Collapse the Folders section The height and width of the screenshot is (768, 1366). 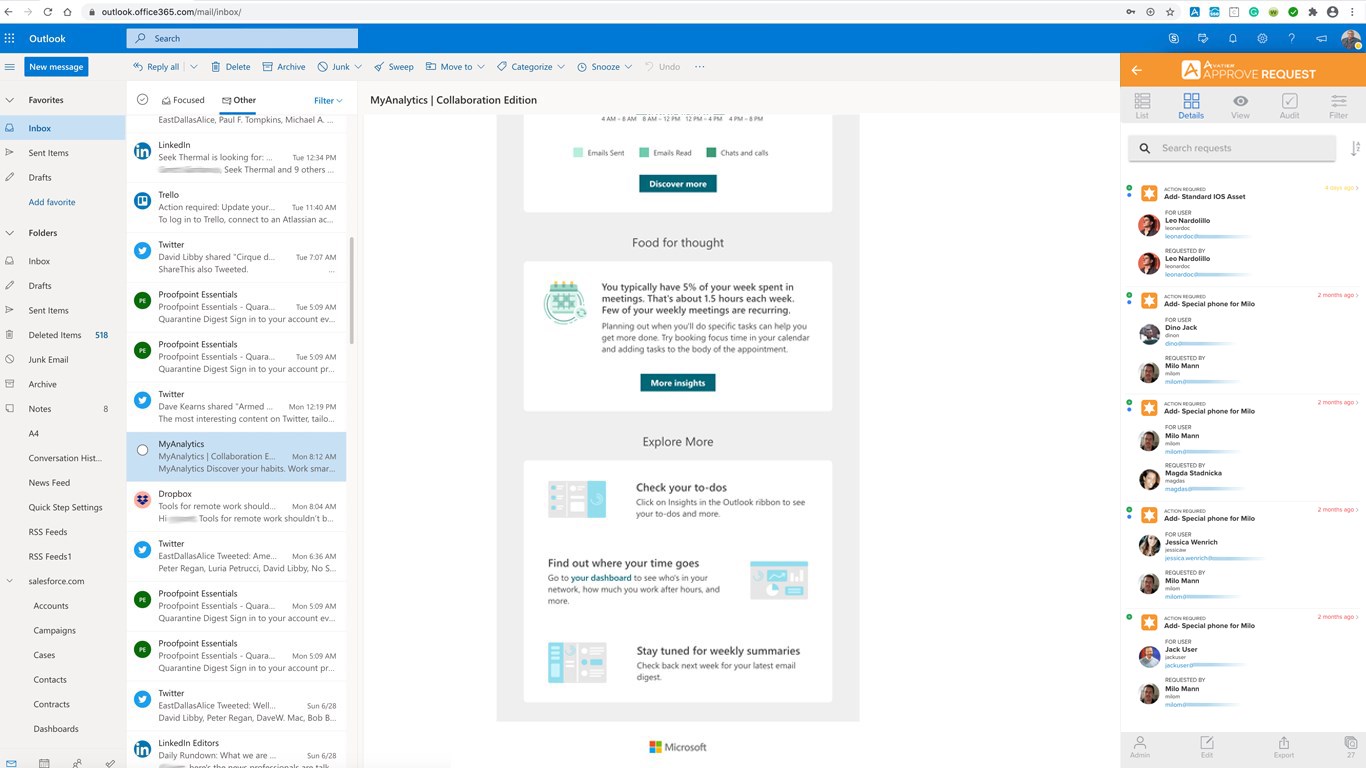[10, 233]
